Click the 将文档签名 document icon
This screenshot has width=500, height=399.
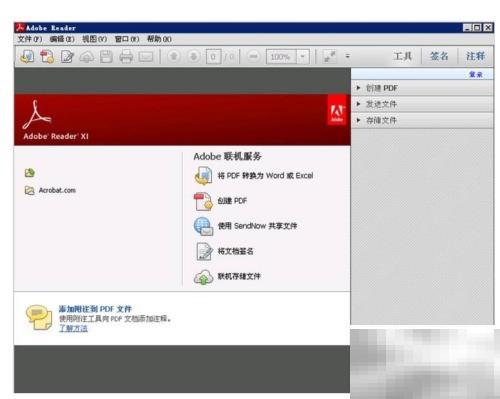204,251
